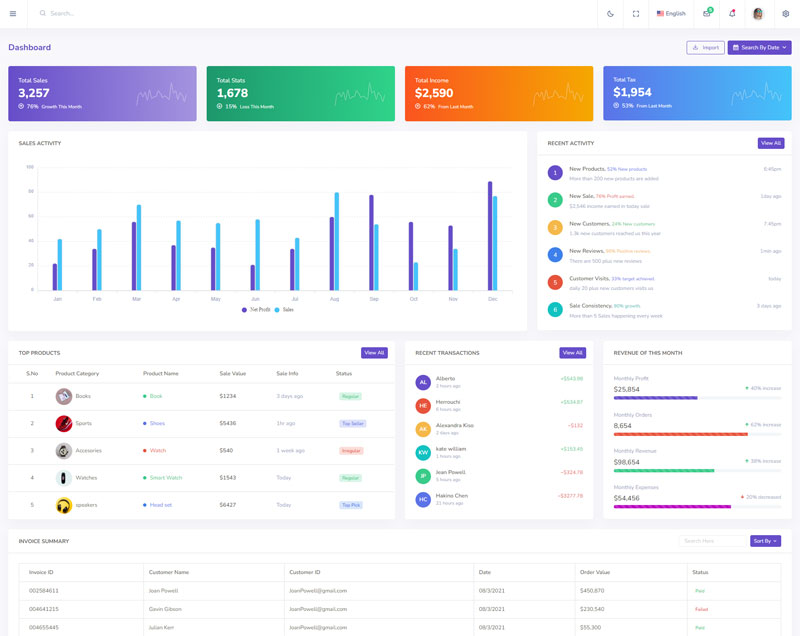Image resolution: width=800 pixels, height=636 pixels.
Task: Open notifications via the bell icon
Action: [x=732, y=13]
